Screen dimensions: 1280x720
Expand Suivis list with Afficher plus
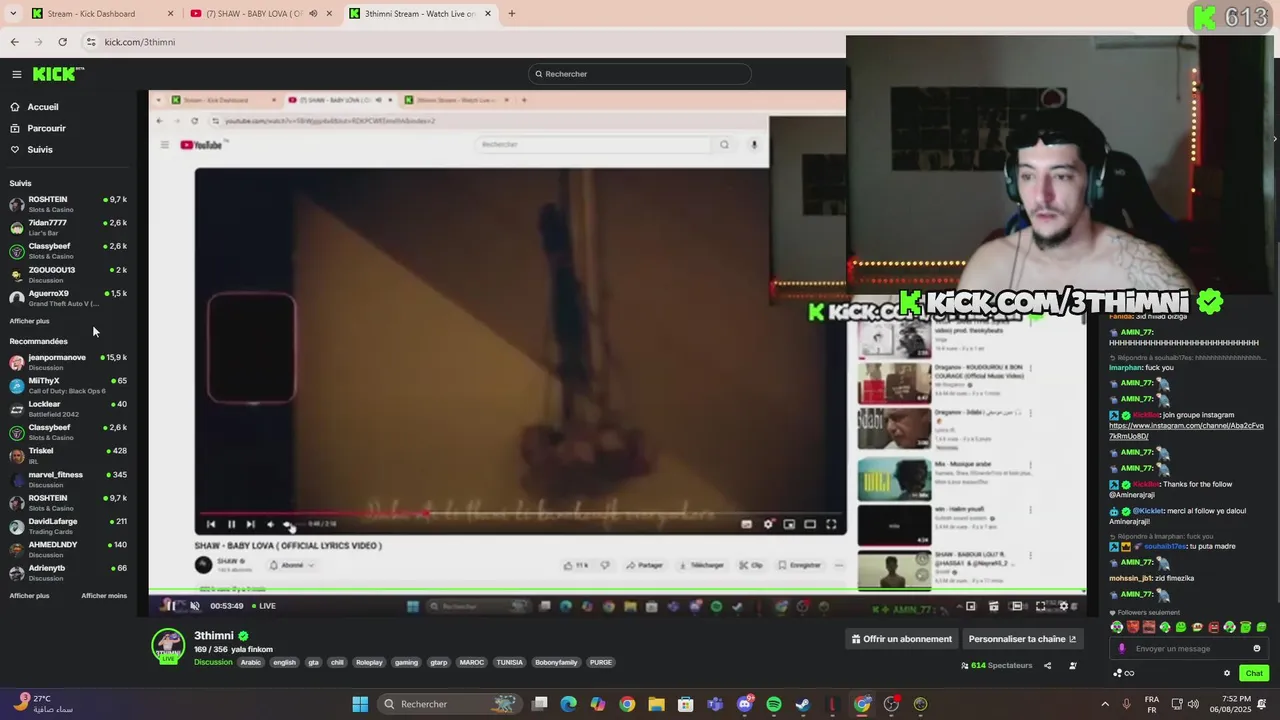coord(29,321)
